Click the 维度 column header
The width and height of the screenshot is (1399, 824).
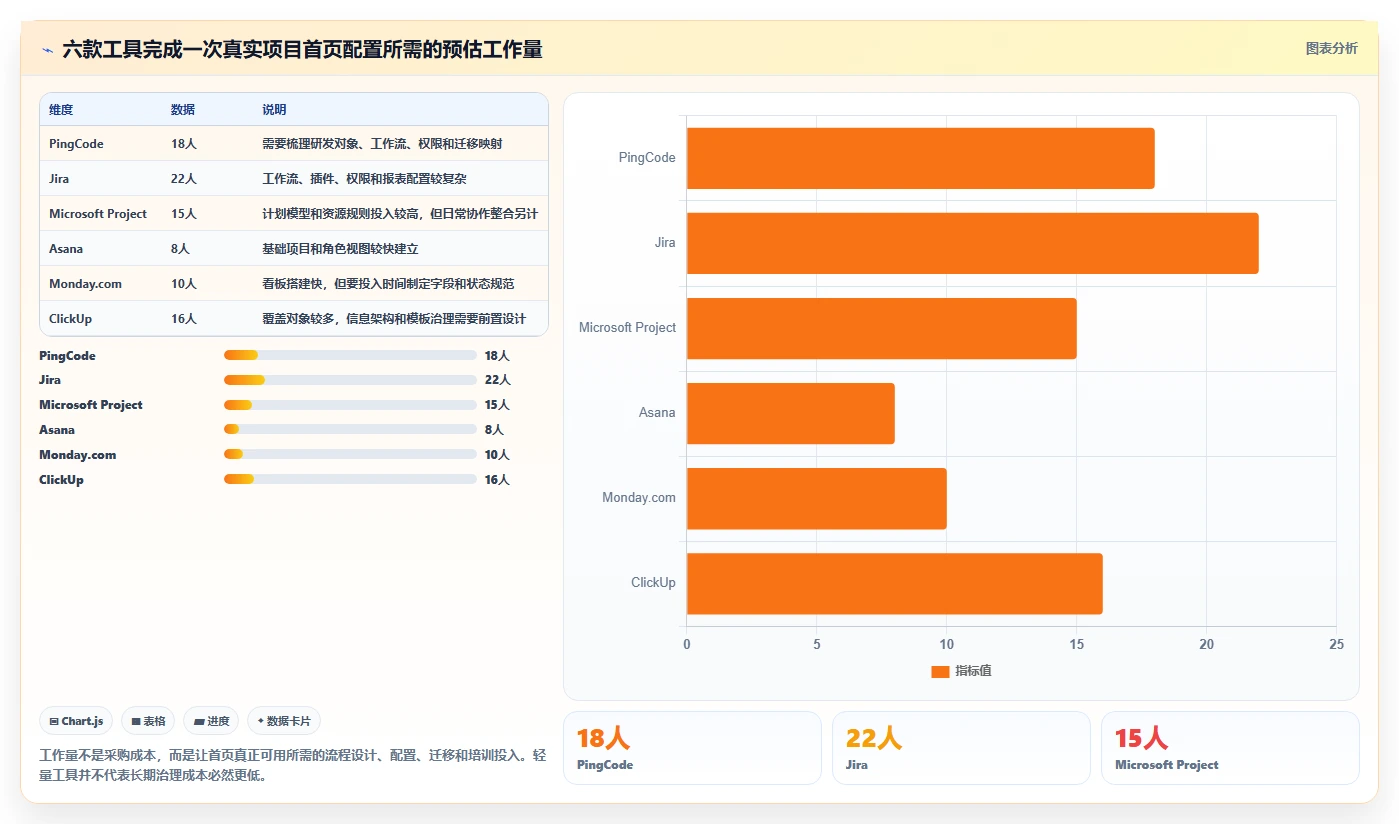[x=61, y=110]
